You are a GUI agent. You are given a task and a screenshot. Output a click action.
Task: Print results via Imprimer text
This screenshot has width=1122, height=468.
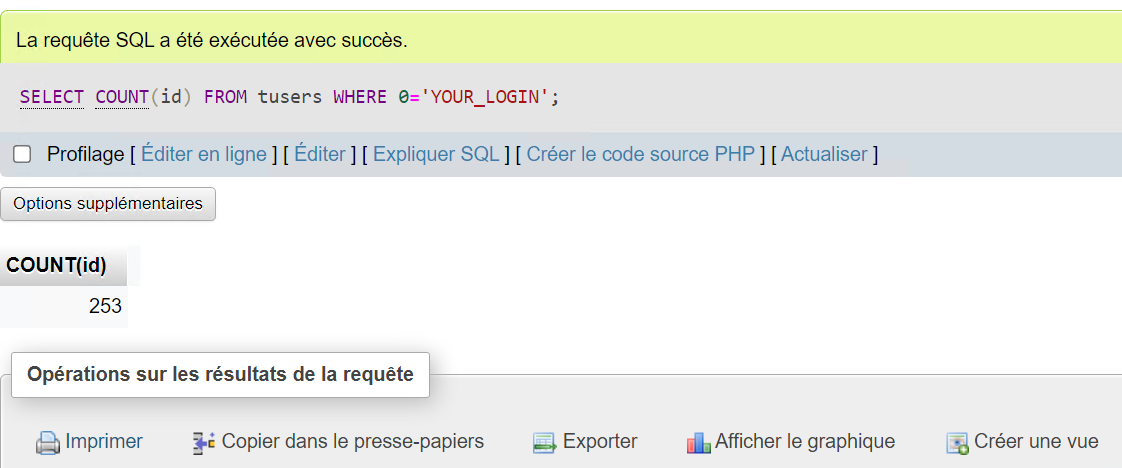pyautogui.click(x=104, y=442)
